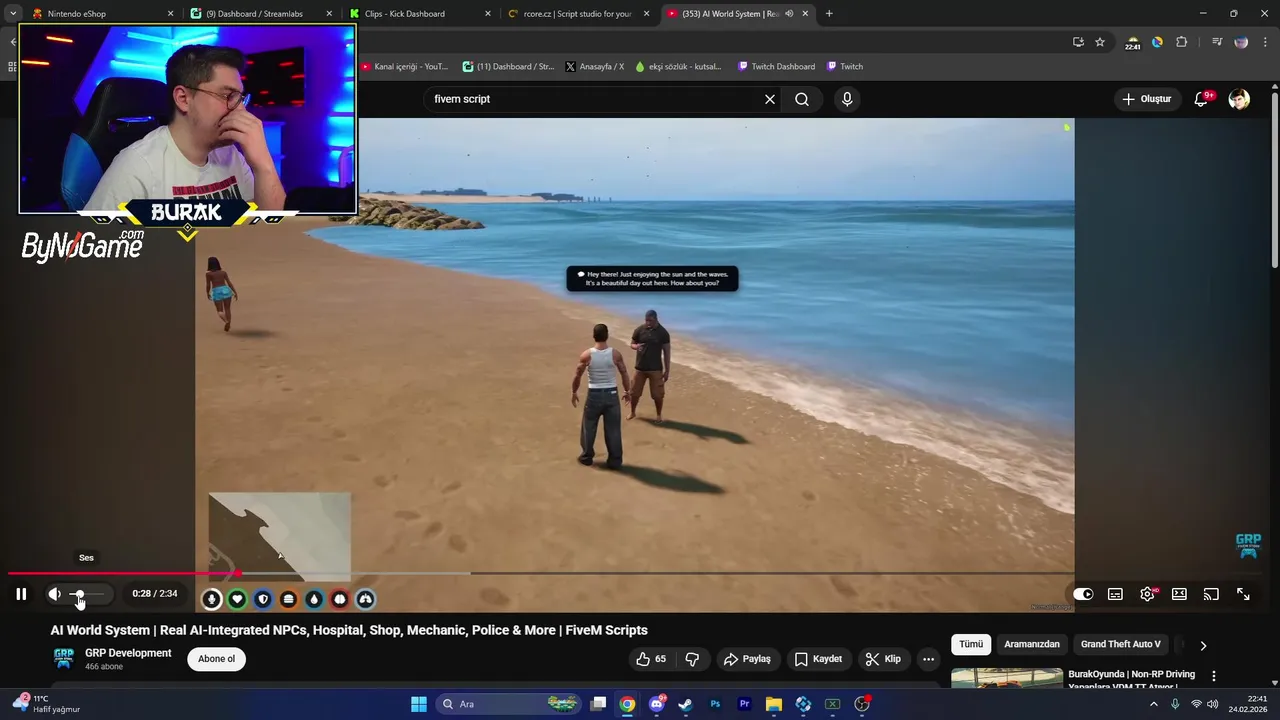This screenshot has height=720, width=1280.
Task: Select the Grand Theft Auto V chip
Action: pyautogui.click(x=1120, y=644)
